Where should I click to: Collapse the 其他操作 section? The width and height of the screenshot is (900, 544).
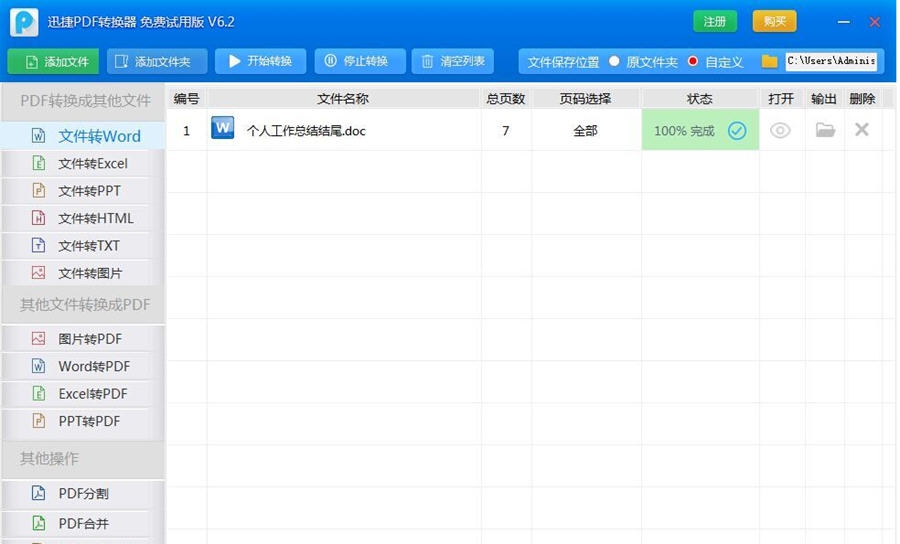pos(84,458)
